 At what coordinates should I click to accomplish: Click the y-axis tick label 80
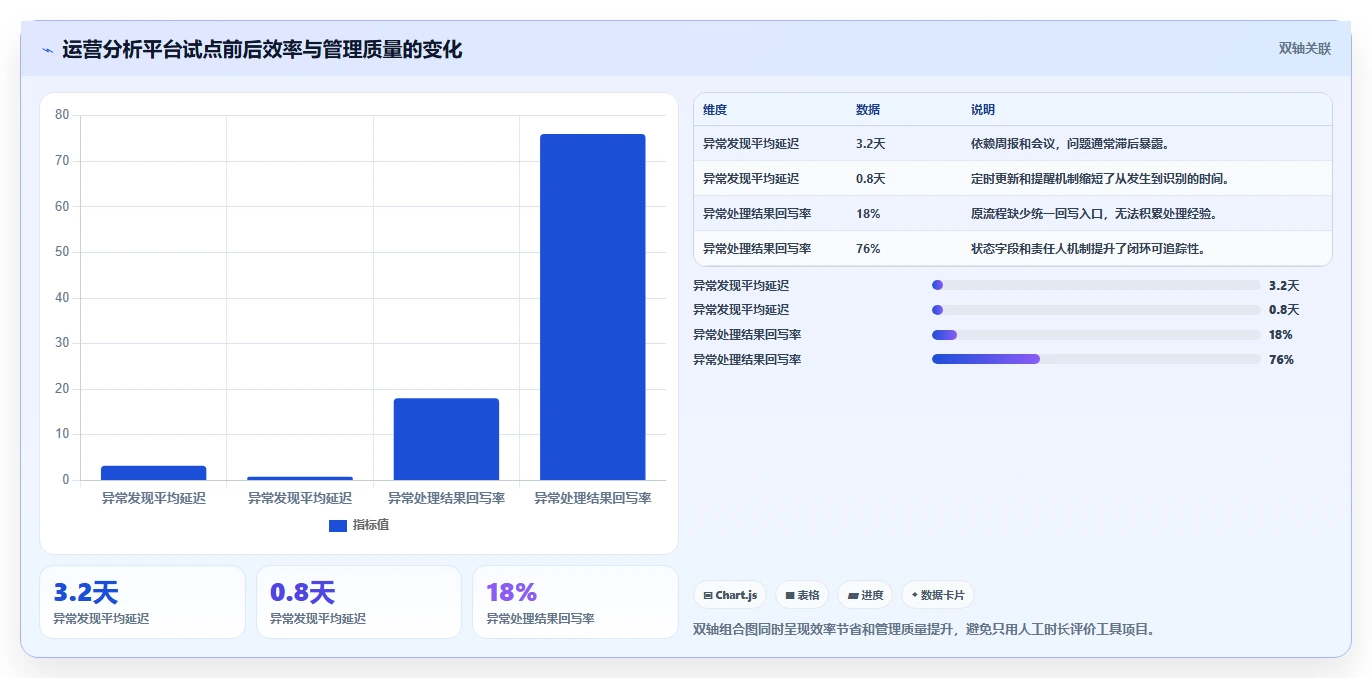pyautogui.click(x=62, y=115)
